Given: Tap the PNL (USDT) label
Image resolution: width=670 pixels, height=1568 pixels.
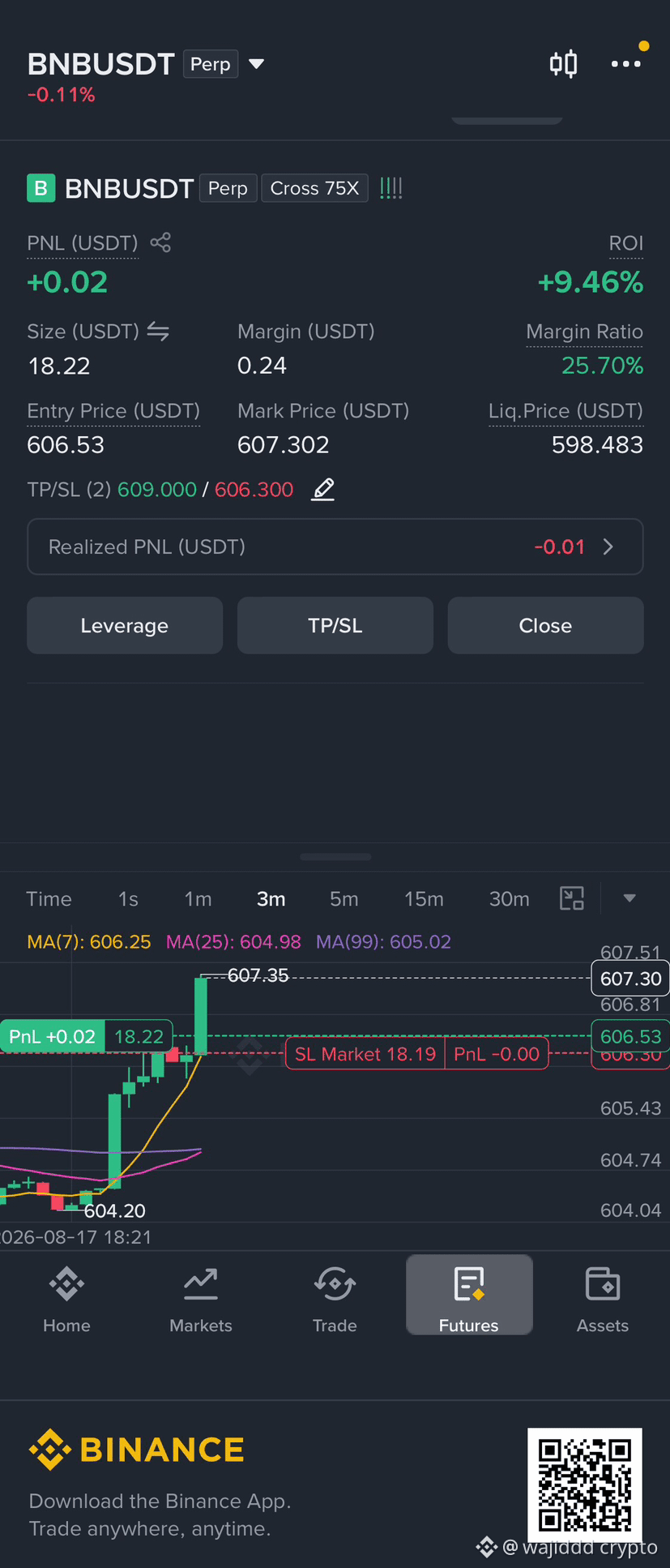Looking at the screenshot, I should [83, 243].
